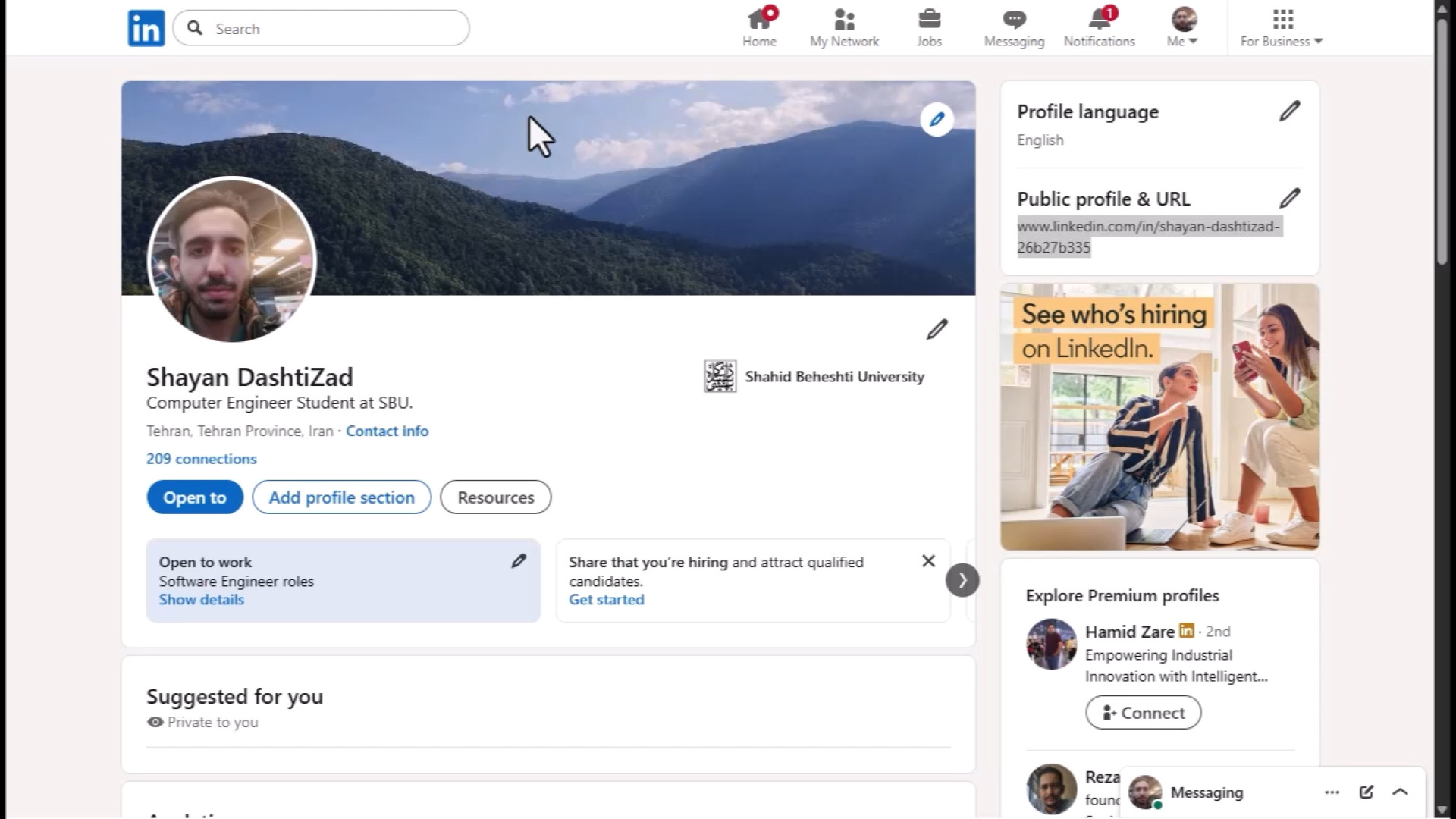This screenshot has width=1456, height=819.
Task: Open Contact info link
Action: click(387, 431)
